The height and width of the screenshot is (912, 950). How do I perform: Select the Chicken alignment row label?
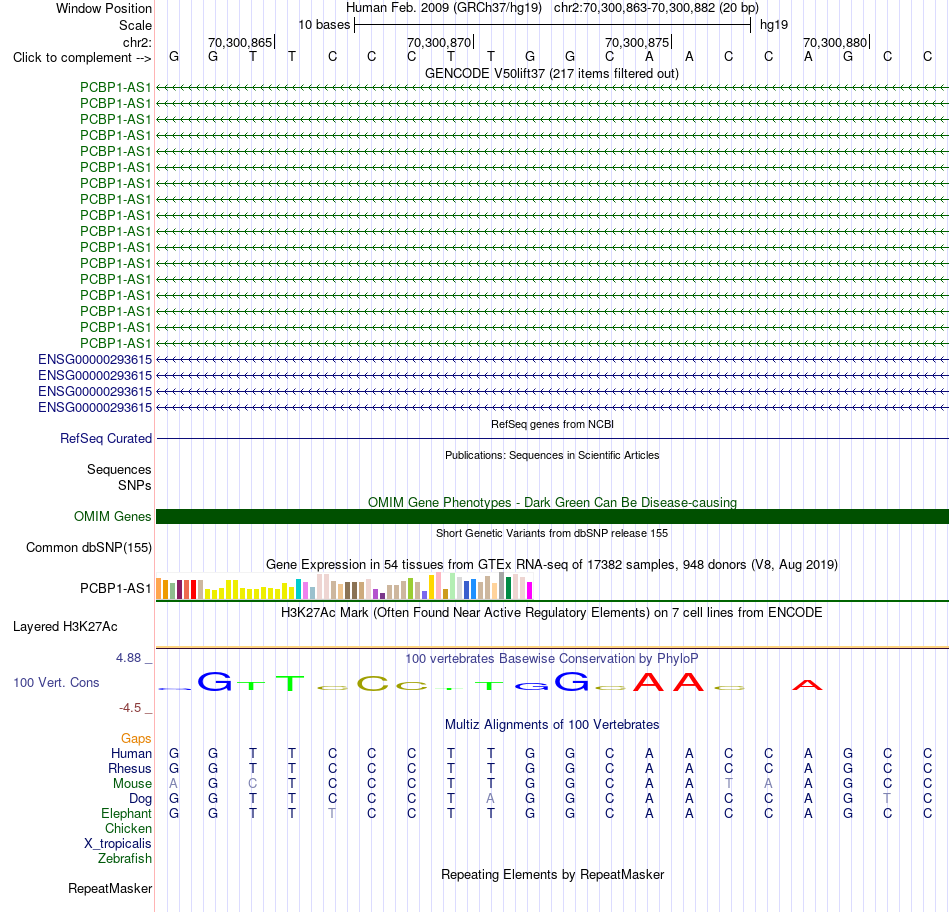[128, 828]
